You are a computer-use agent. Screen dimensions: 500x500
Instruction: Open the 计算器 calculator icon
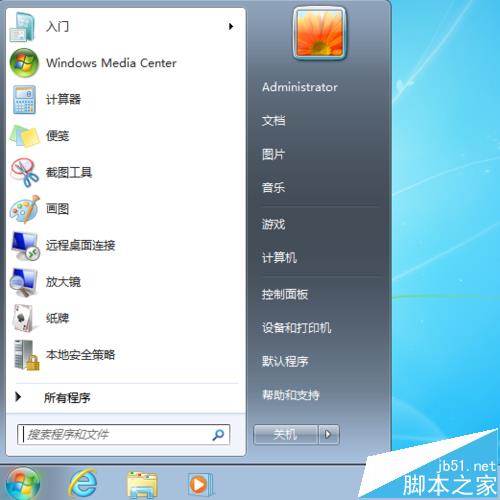(24, 99)
